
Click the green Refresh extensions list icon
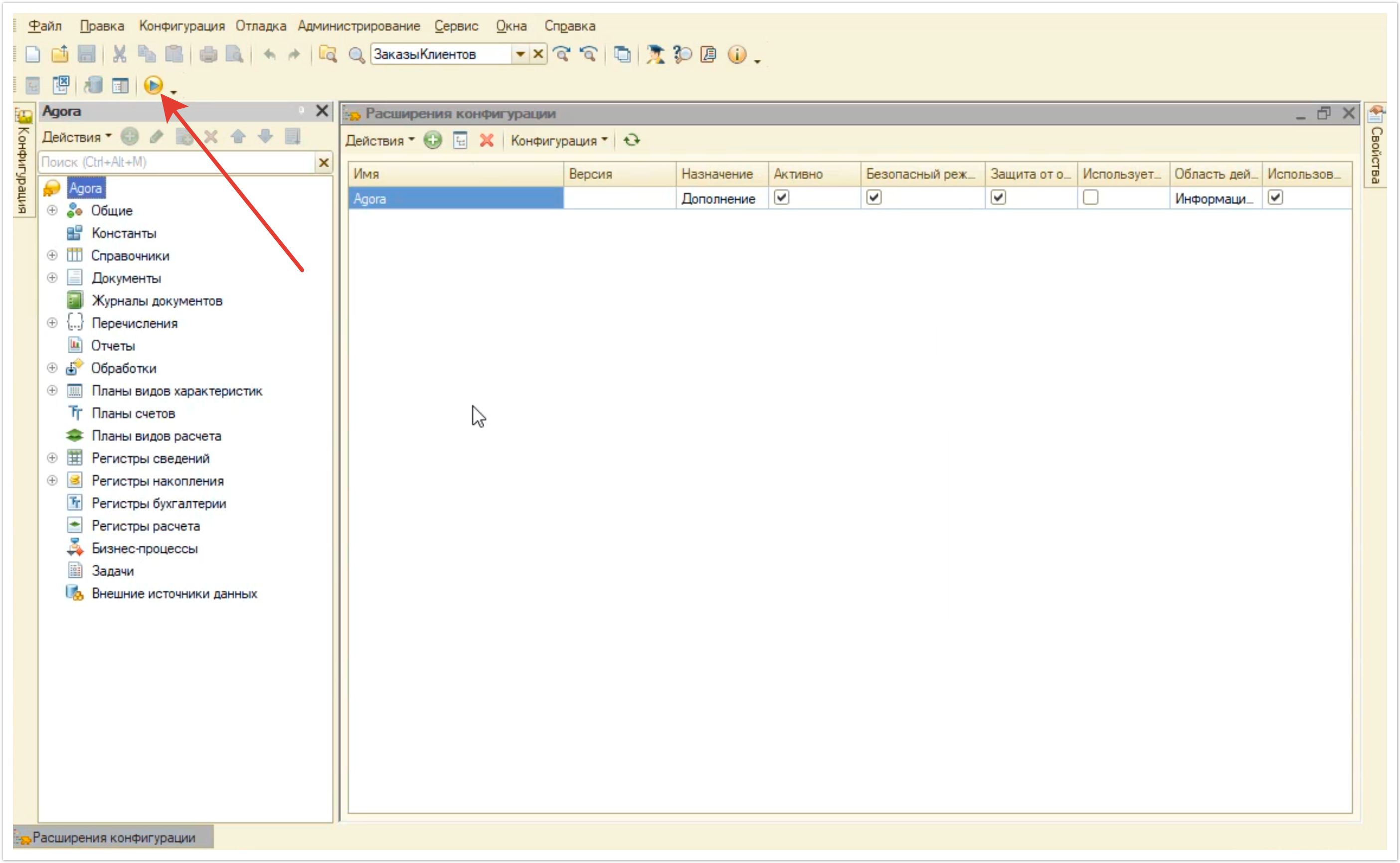click(x=632, y=140)
